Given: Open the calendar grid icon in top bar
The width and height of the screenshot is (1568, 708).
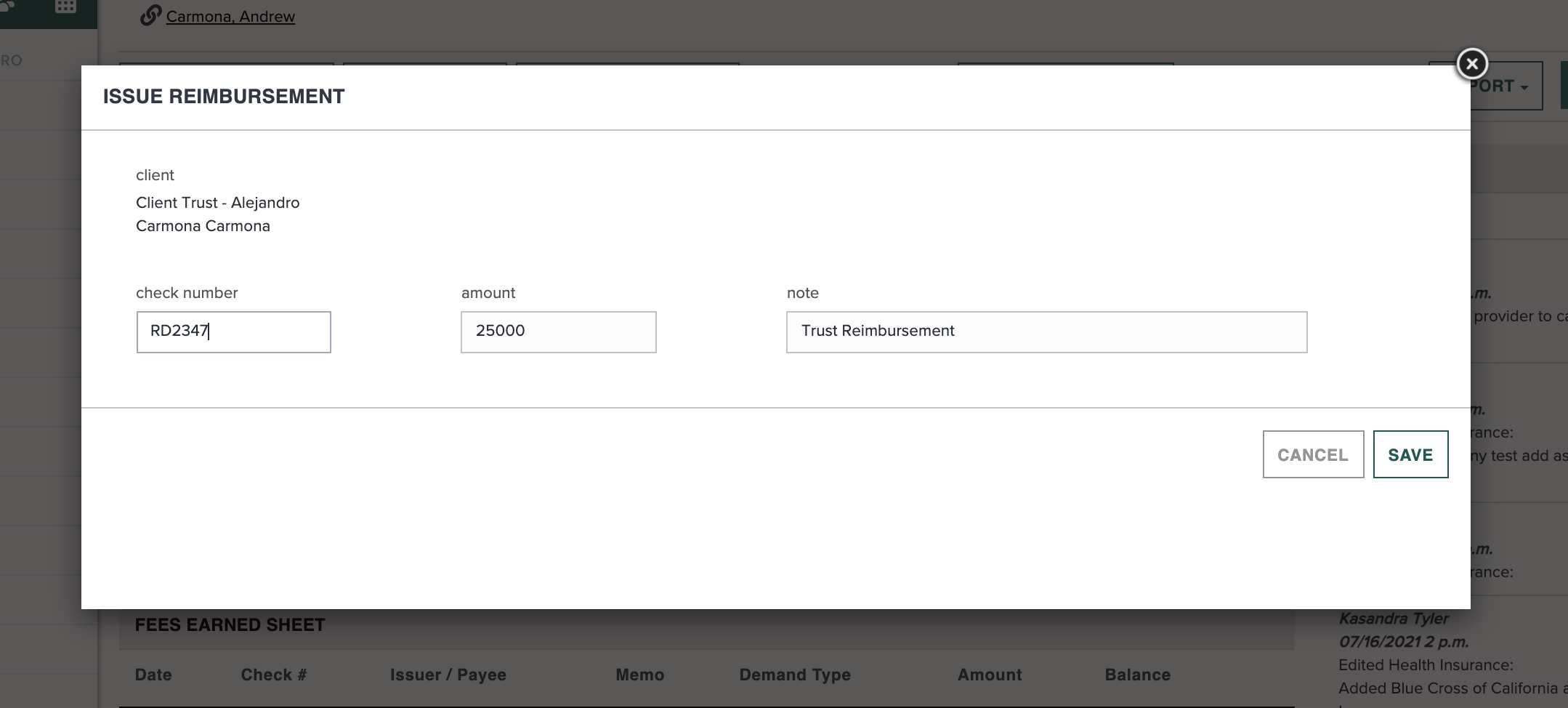Looking at the screenshot, I should pyautogui.click(x=66, y=7).
